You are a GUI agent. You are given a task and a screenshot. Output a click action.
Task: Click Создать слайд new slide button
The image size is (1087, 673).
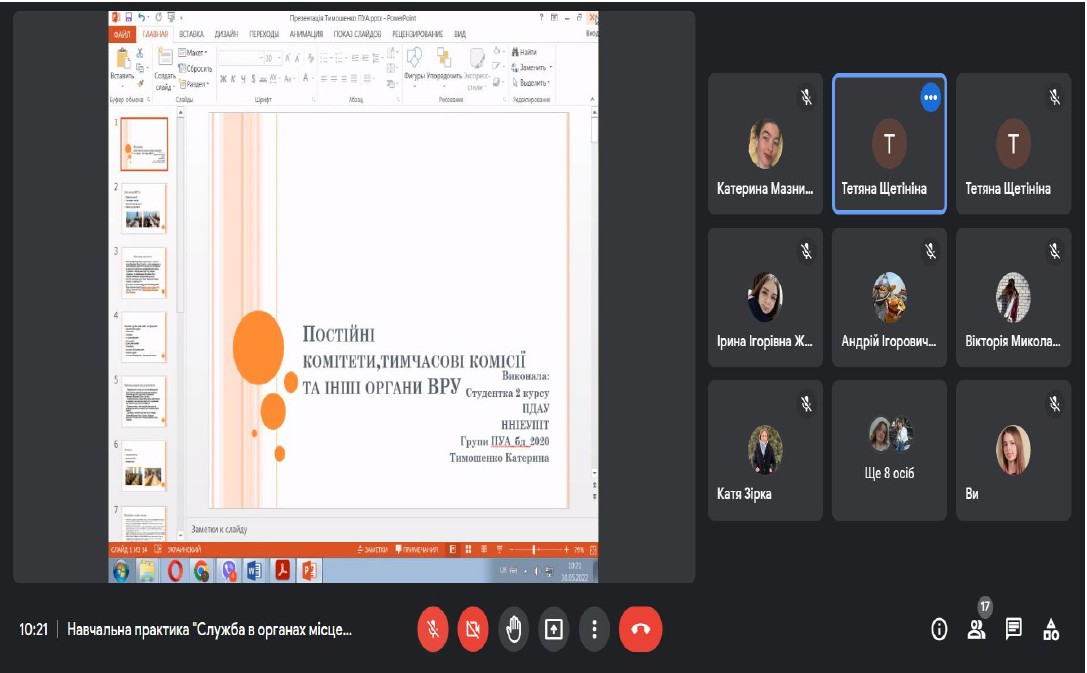(x=164, y=69)
